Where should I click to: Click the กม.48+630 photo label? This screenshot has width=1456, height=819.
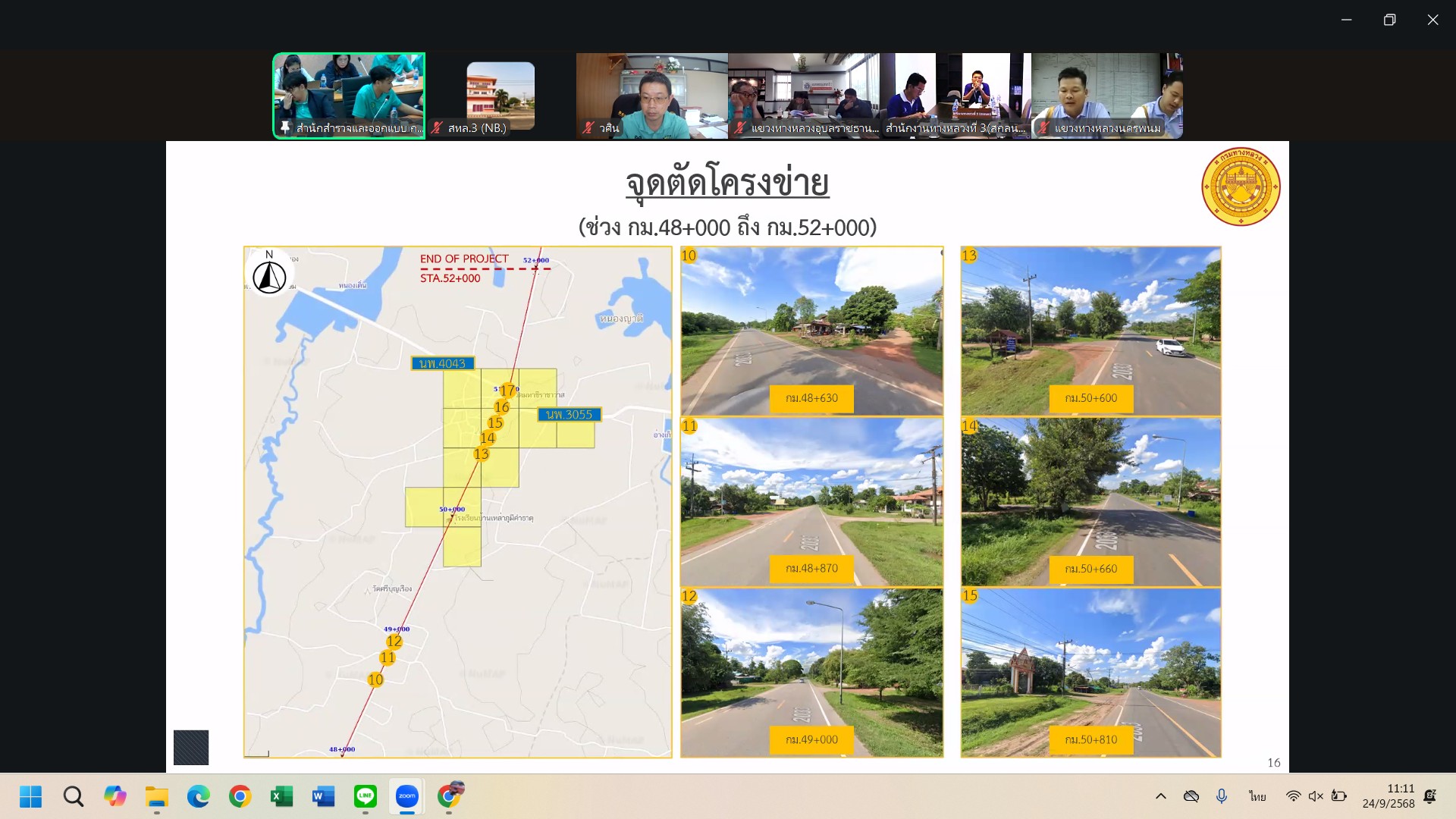click(811, 398)
